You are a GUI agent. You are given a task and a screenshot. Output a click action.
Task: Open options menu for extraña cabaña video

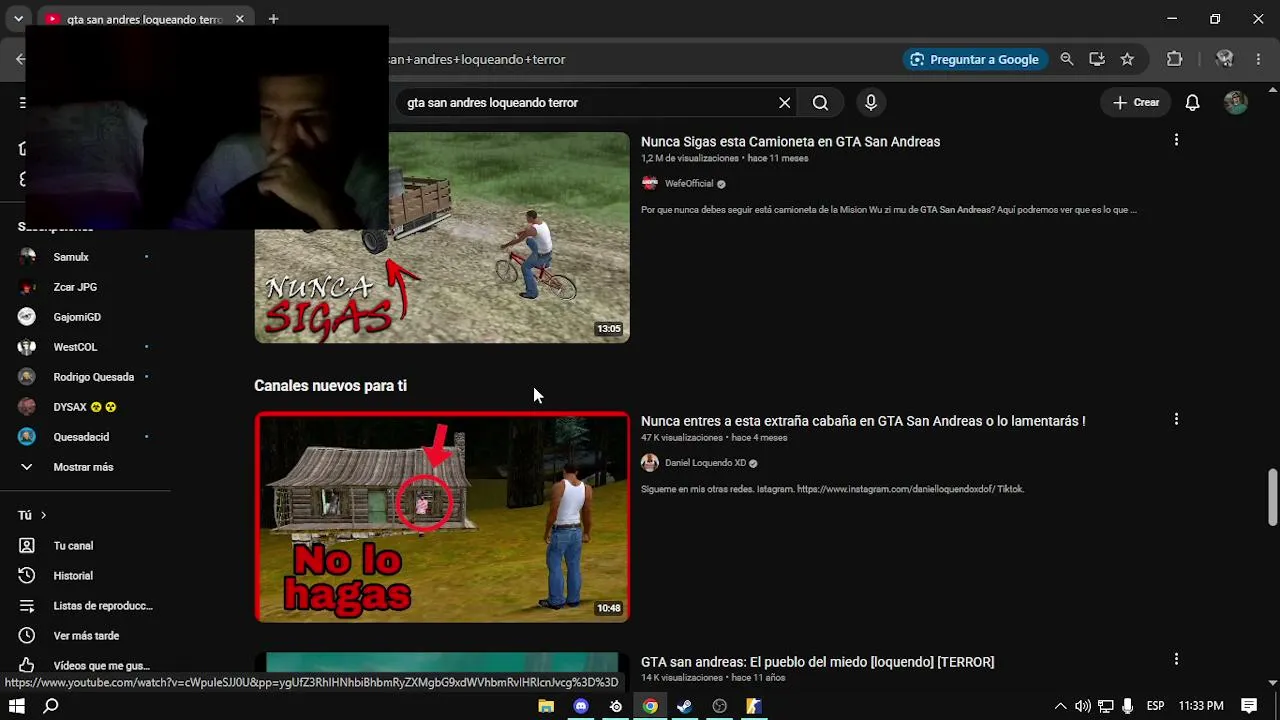(x=1176, y=419)
